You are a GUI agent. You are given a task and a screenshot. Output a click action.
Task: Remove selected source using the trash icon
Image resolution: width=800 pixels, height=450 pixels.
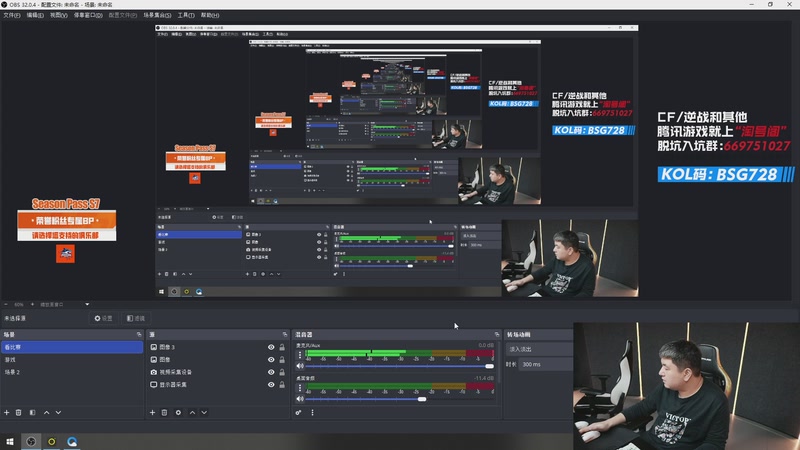(164, 412)
